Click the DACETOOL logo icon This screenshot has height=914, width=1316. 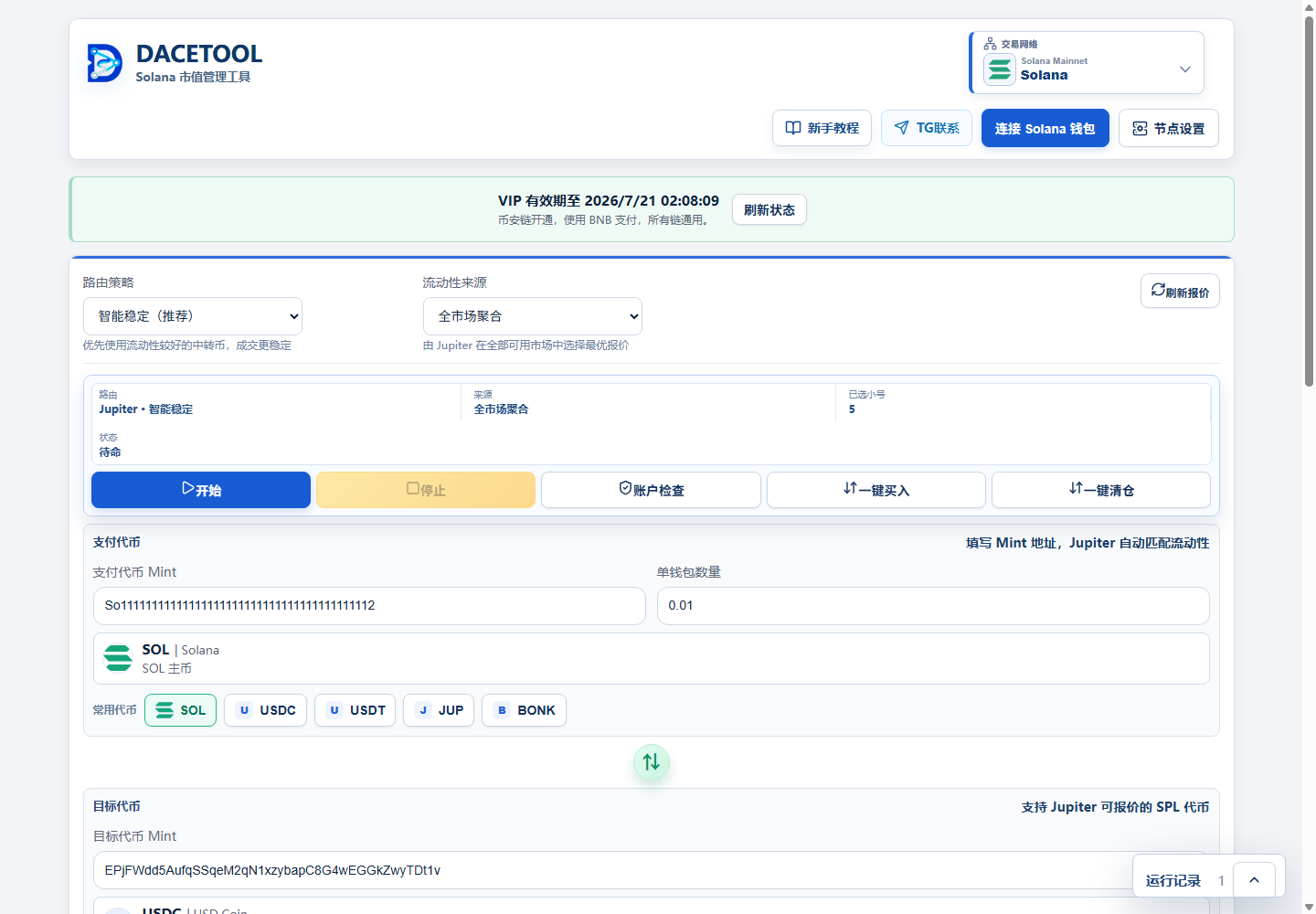[x=104, y=63]
